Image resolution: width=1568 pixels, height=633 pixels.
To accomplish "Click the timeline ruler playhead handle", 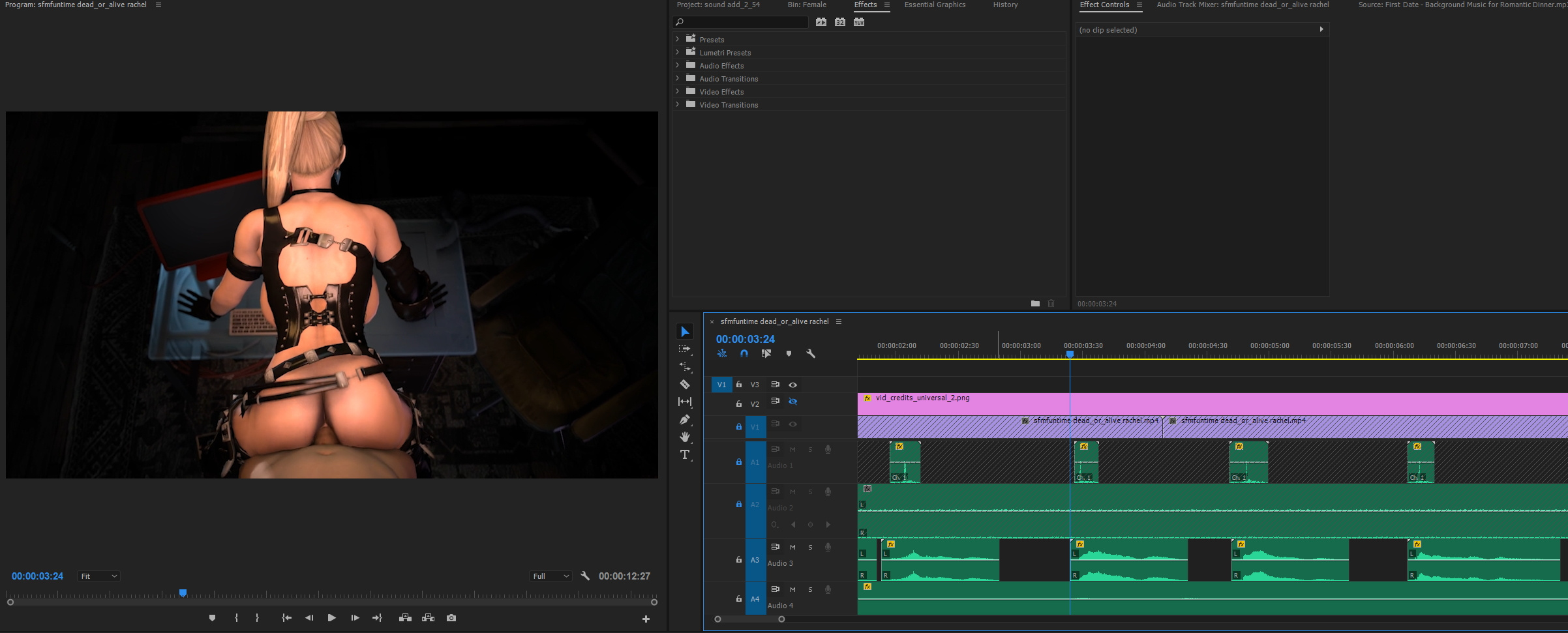I will click(1070, 354).
